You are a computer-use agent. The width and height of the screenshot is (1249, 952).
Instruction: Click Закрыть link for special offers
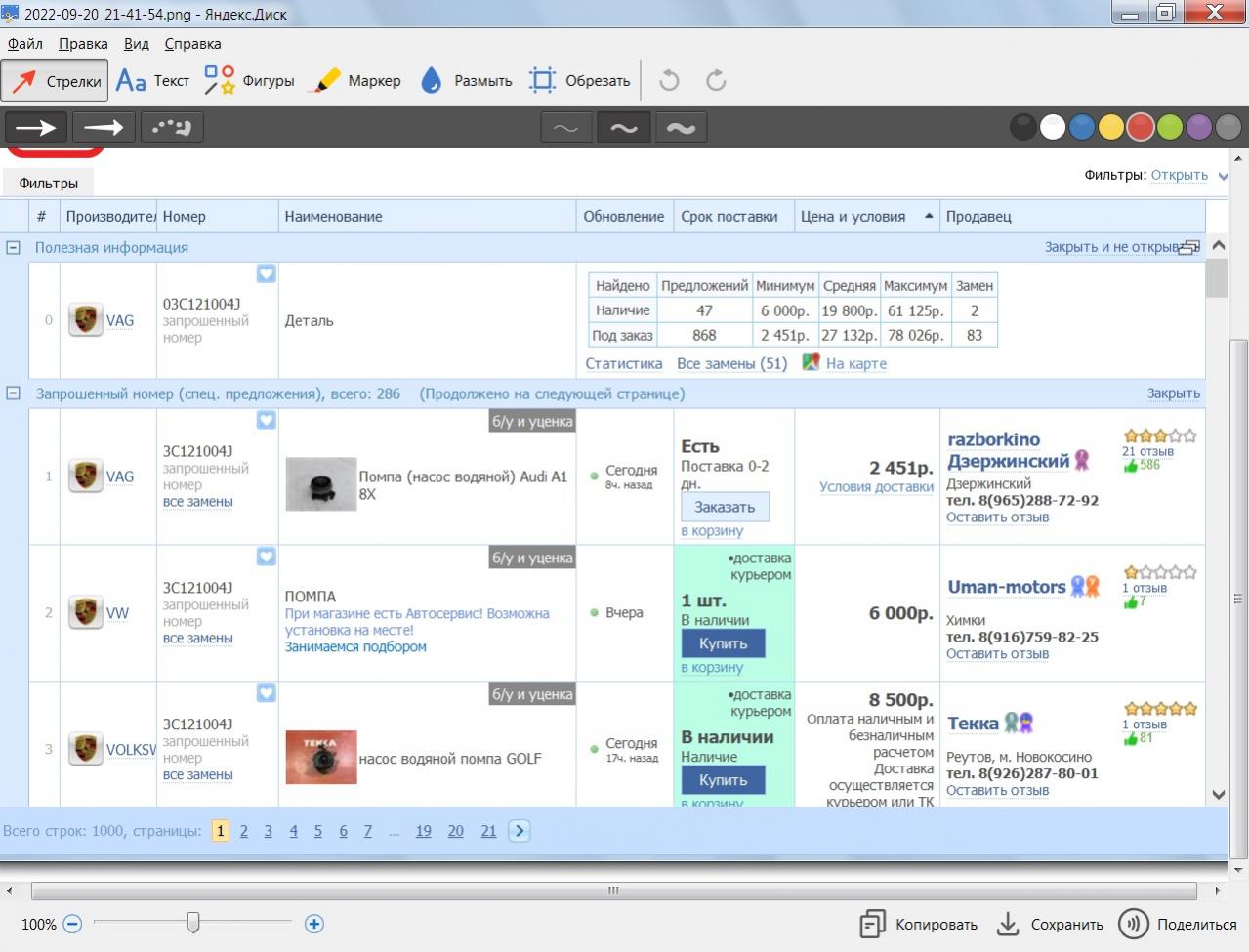click(x=1173, y=393)
